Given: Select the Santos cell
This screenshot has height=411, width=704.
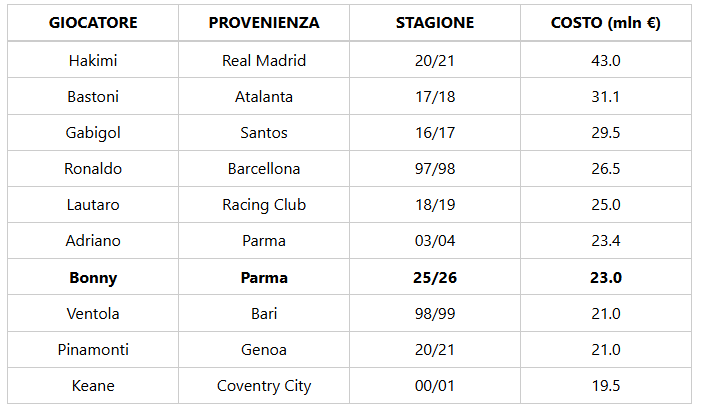Looking at the screenshot, I should pos(264,133).
